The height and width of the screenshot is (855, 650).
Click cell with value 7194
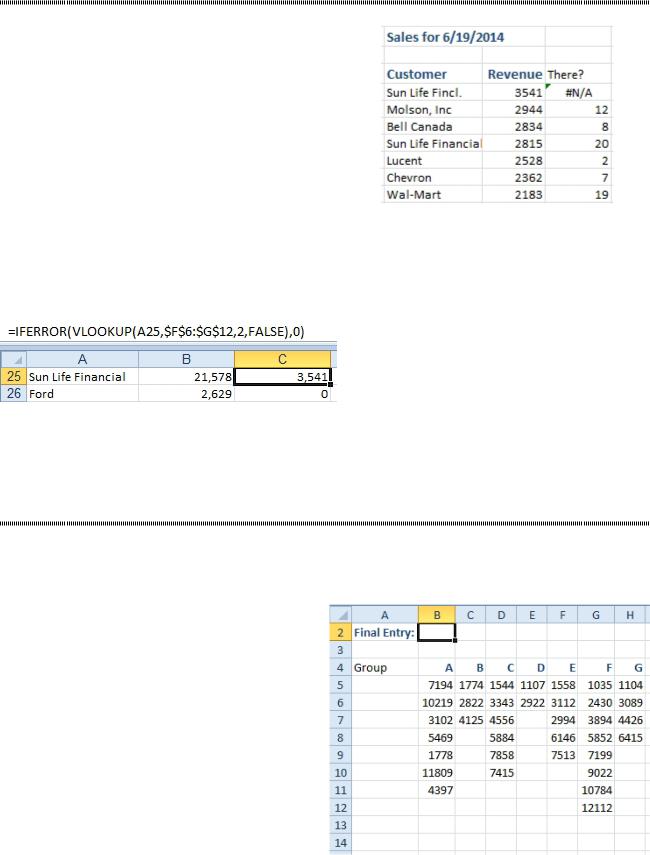pos(436,685)
